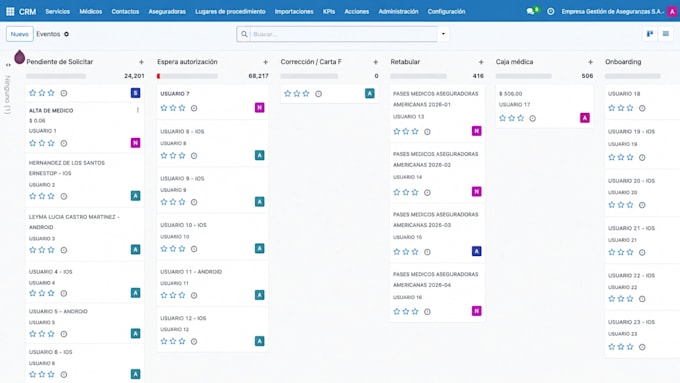Image resolution: width=680 pixels, height=383 pixels.
Task: Click the Onboarding column header
Action: pyautogui.click(x=623, y=62)
